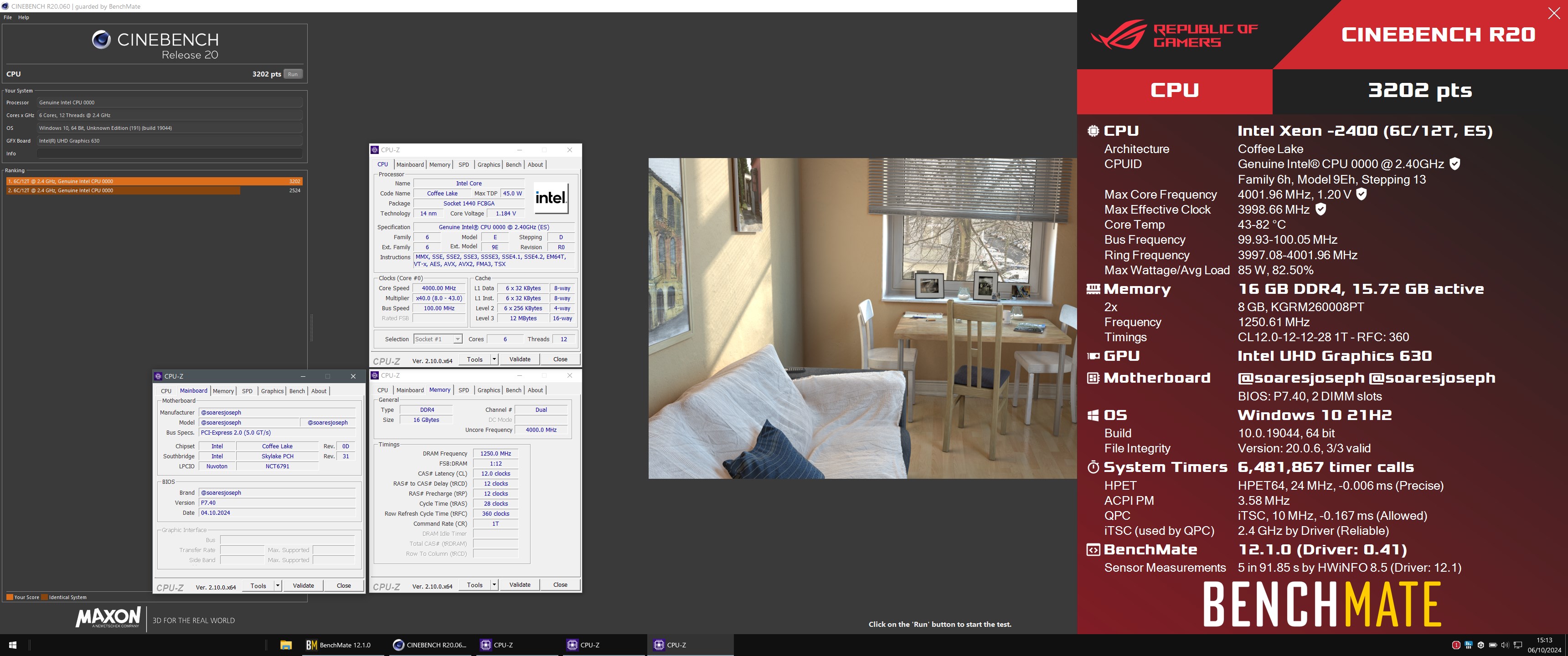Expand Tools dropdown arrow in CPU-Z Mainboard window
Image resolution: width=1568 pixels, height=656 pixels.
coord(278,586)
